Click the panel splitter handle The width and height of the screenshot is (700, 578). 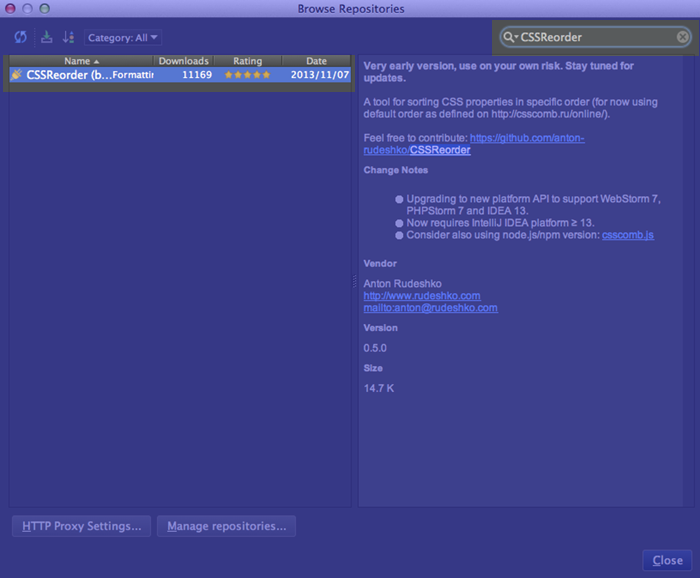point(354,281)
